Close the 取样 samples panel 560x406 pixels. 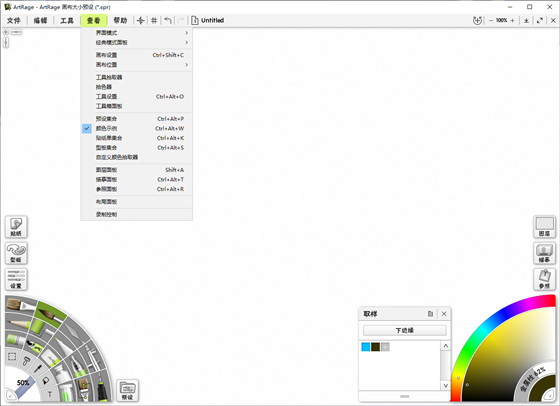click(x=444, y=314)
